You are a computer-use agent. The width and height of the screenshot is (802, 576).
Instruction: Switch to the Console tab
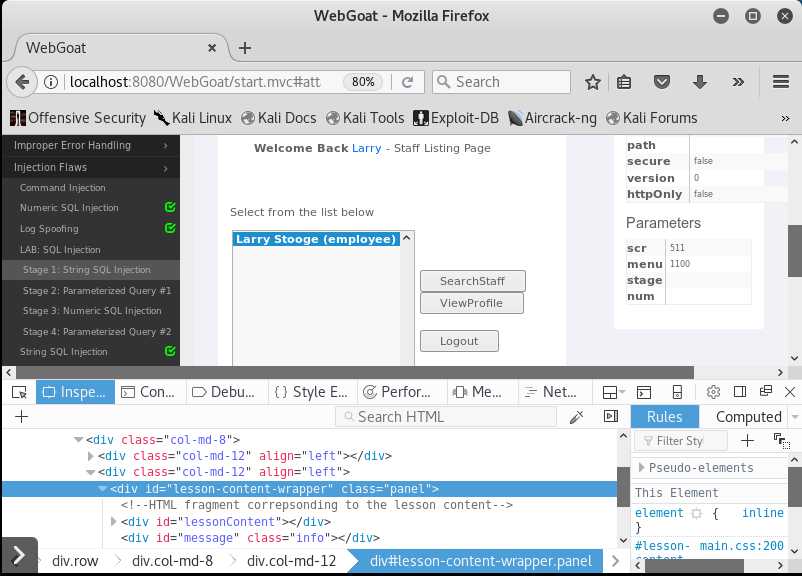[x=150, y=392]
